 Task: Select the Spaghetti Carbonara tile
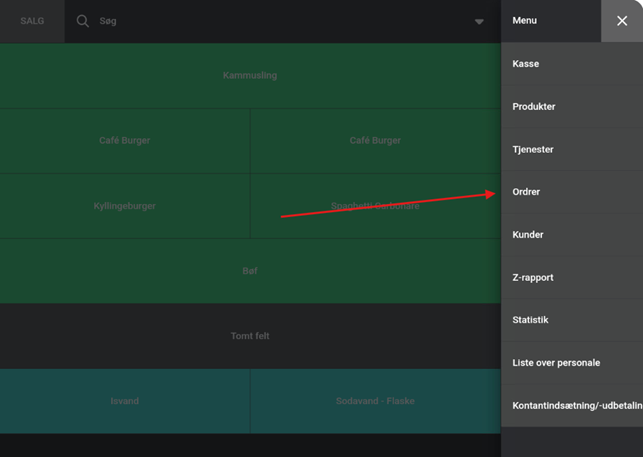[x=375, y=206]
